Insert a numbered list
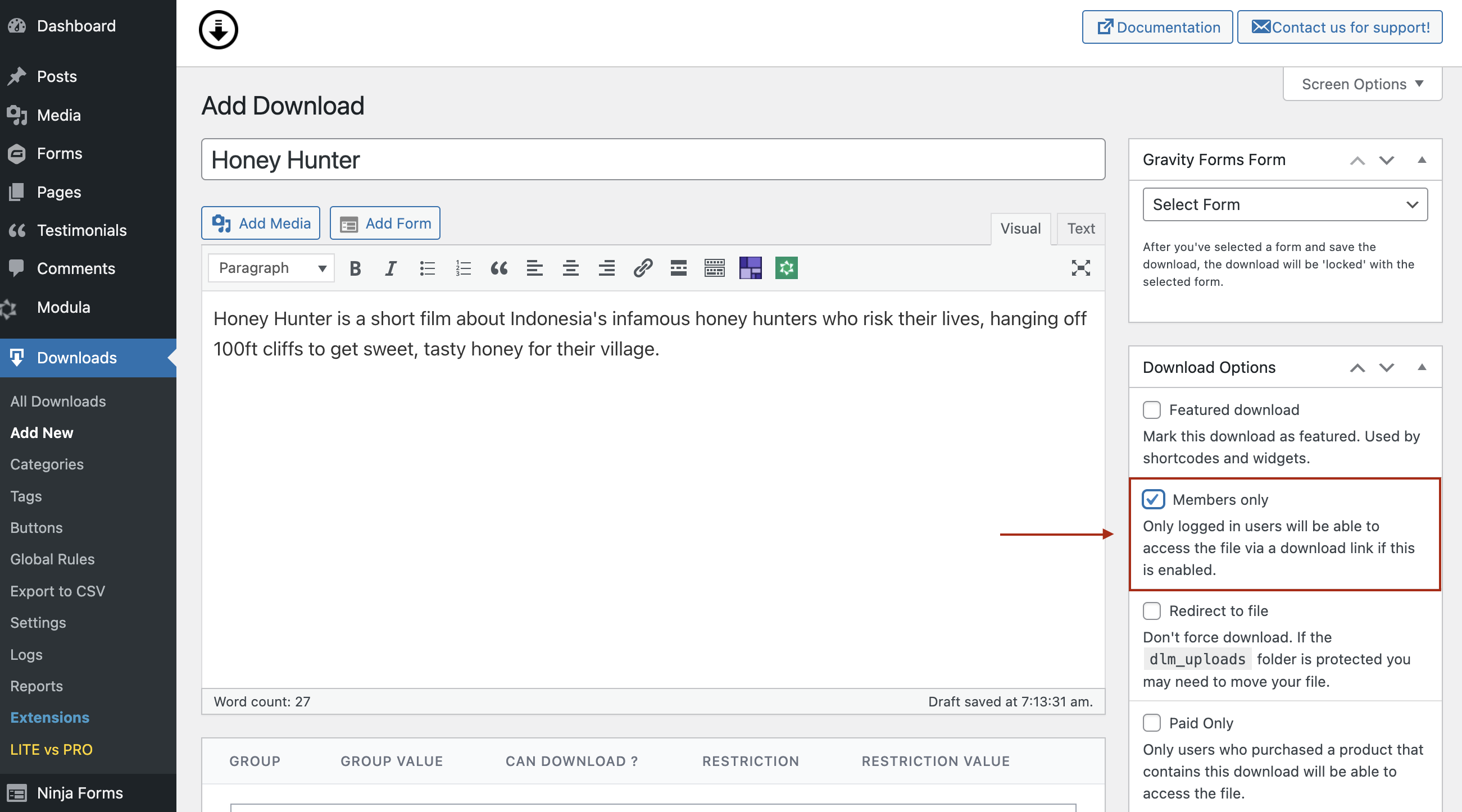Image resolution: width=1462 pixels, height=812 pixels. click(463, 268)
